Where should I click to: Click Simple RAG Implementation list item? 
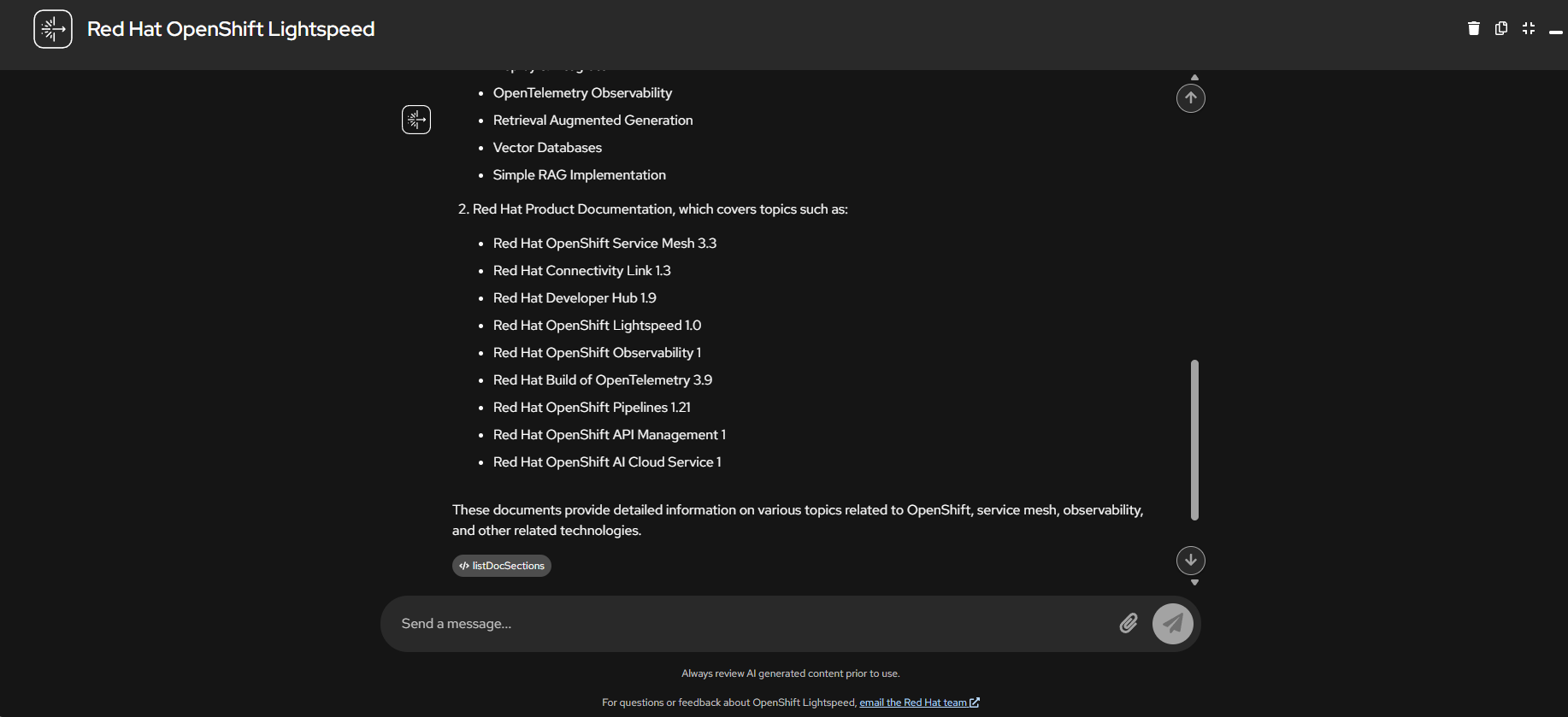coord(579,175)
